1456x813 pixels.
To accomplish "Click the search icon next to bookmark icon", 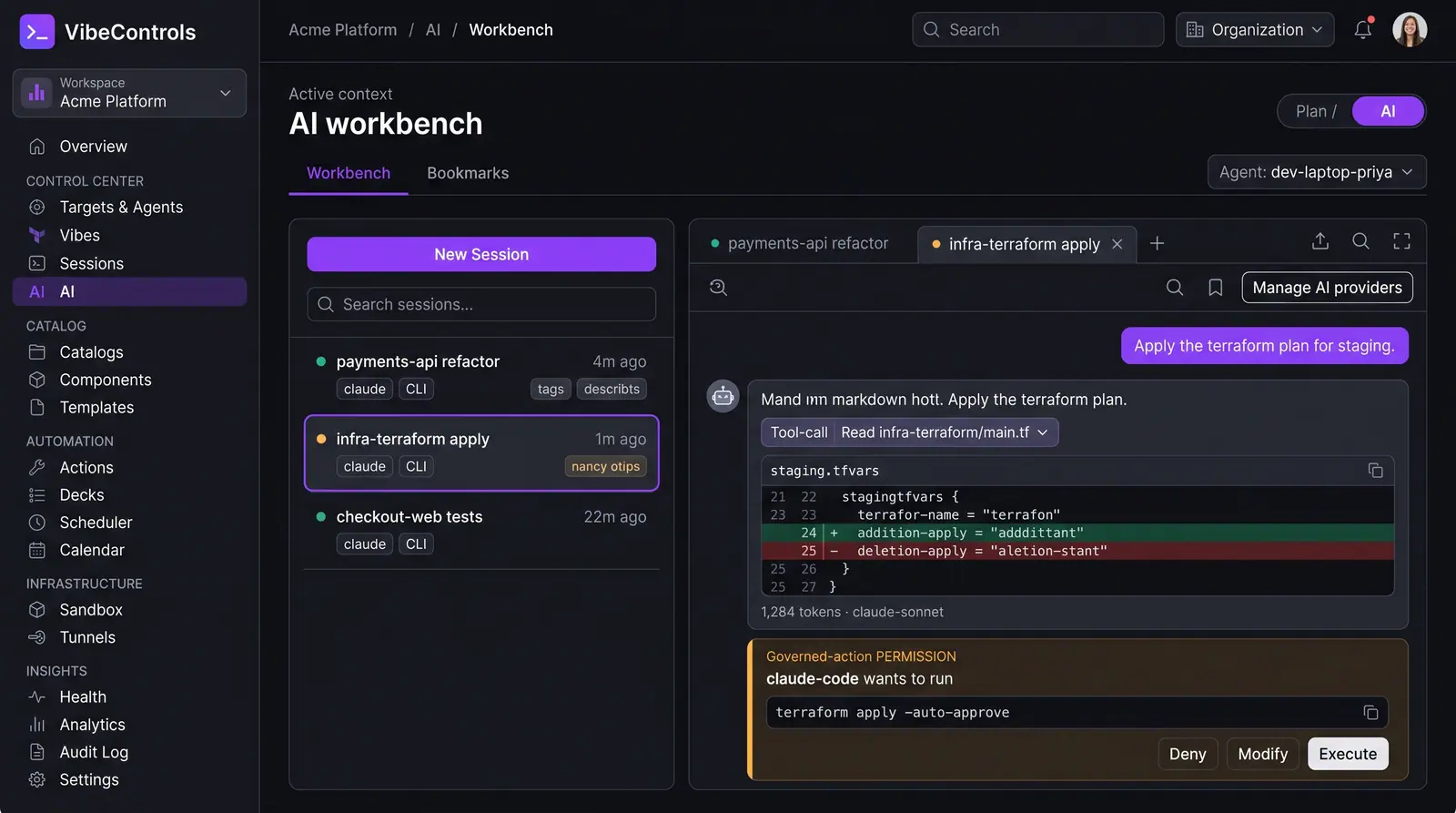I will pyautogui.click(x=1175, y=288).
